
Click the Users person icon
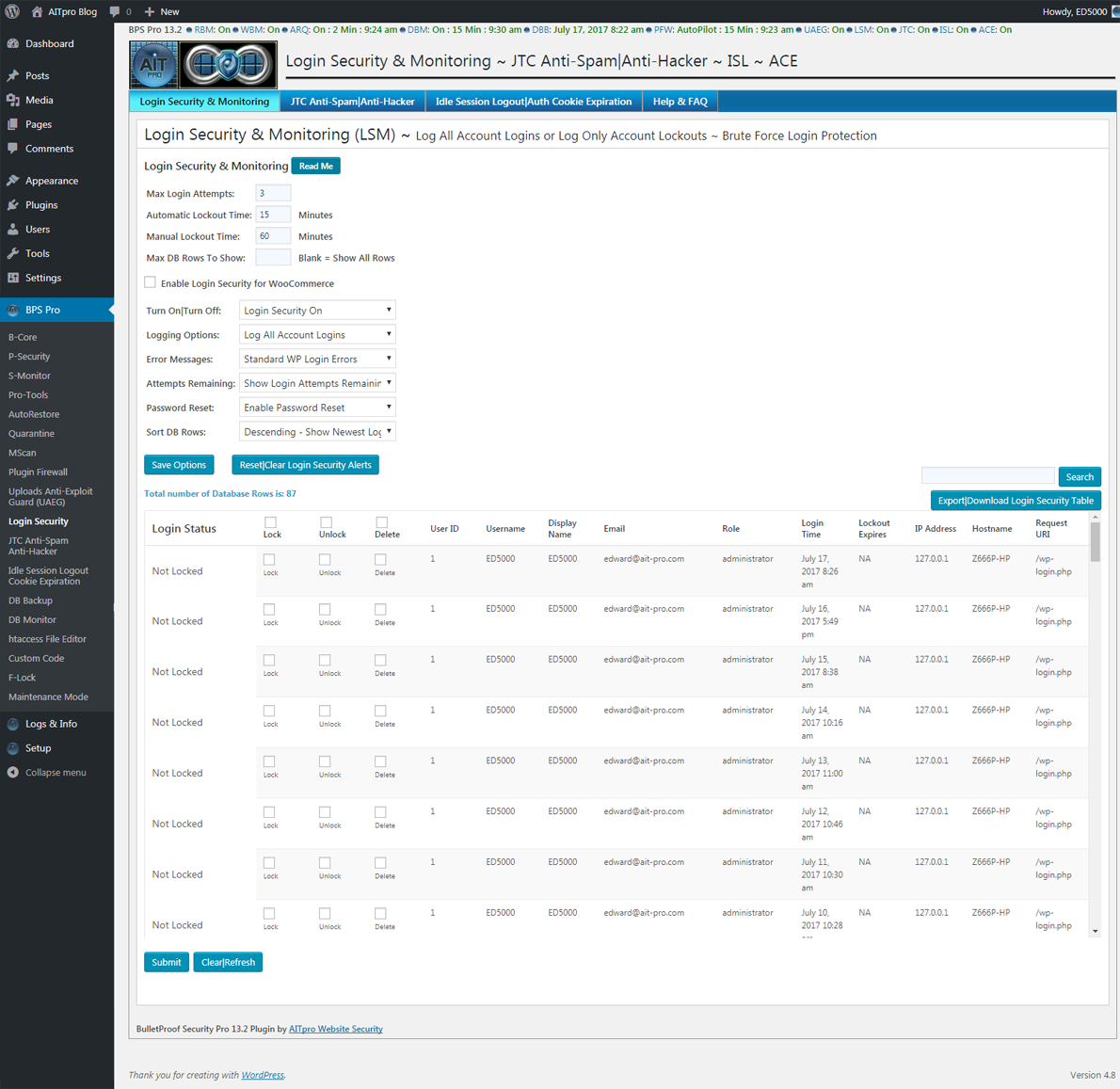[13, 230]
